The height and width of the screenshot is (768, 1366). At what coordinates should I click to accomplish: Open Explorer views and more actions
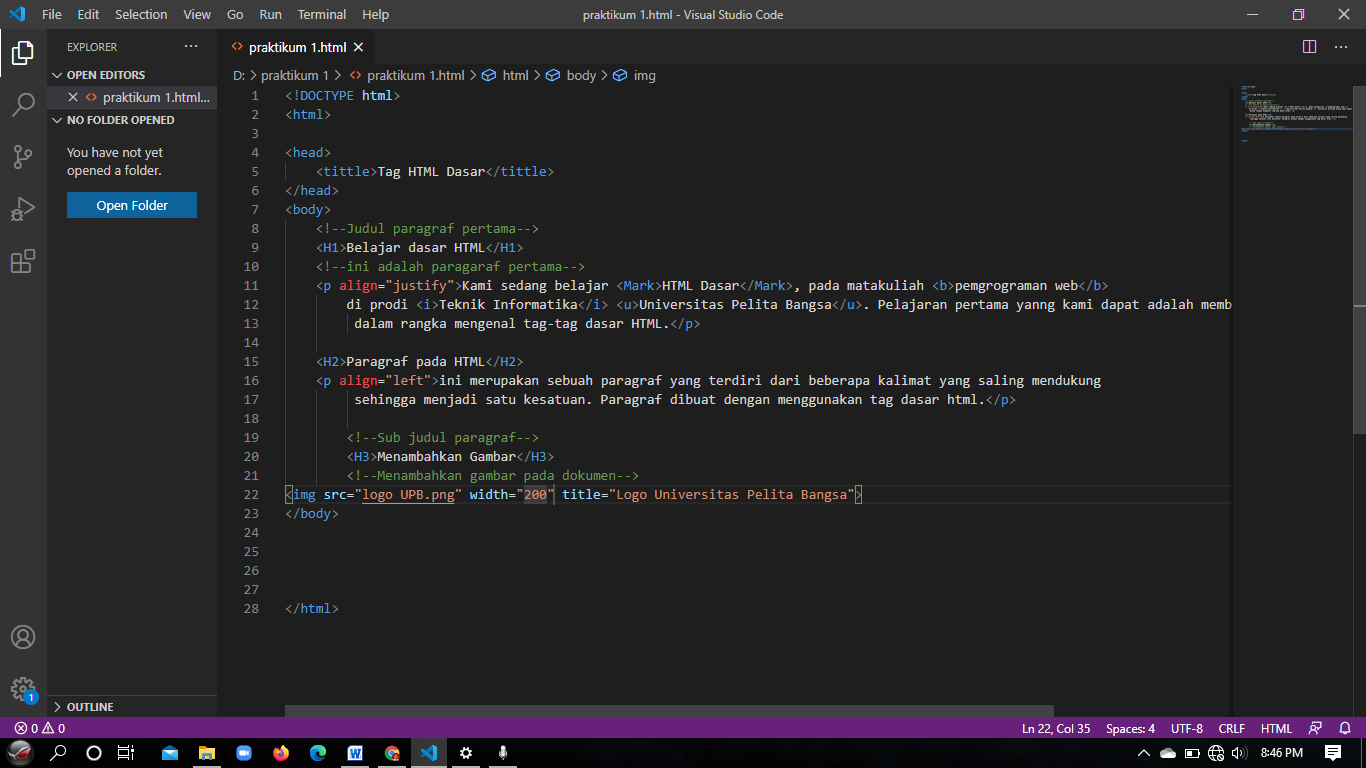point(191,47)
